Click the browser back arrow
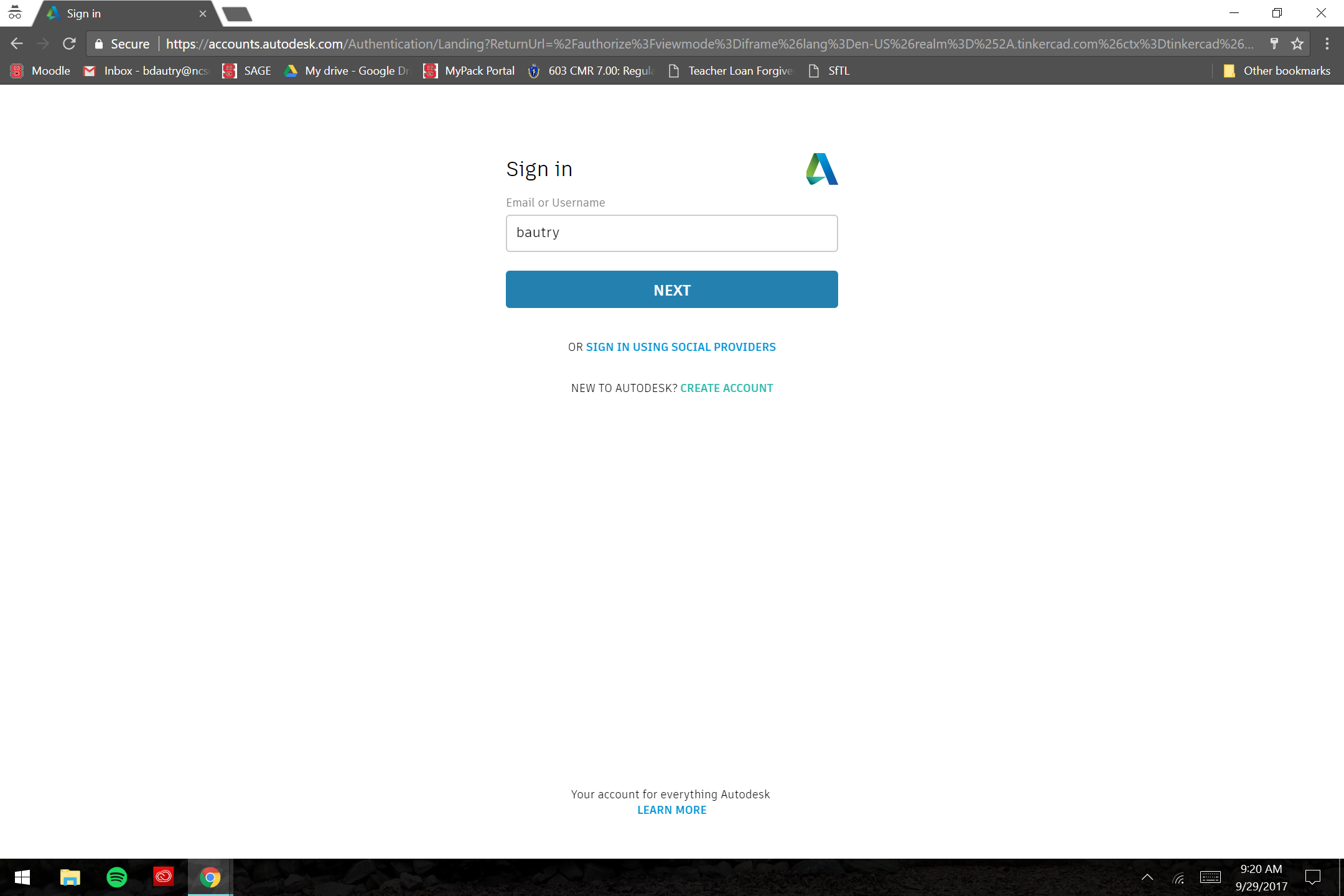This screenshot has height=896, width=1344. [17, 44]
